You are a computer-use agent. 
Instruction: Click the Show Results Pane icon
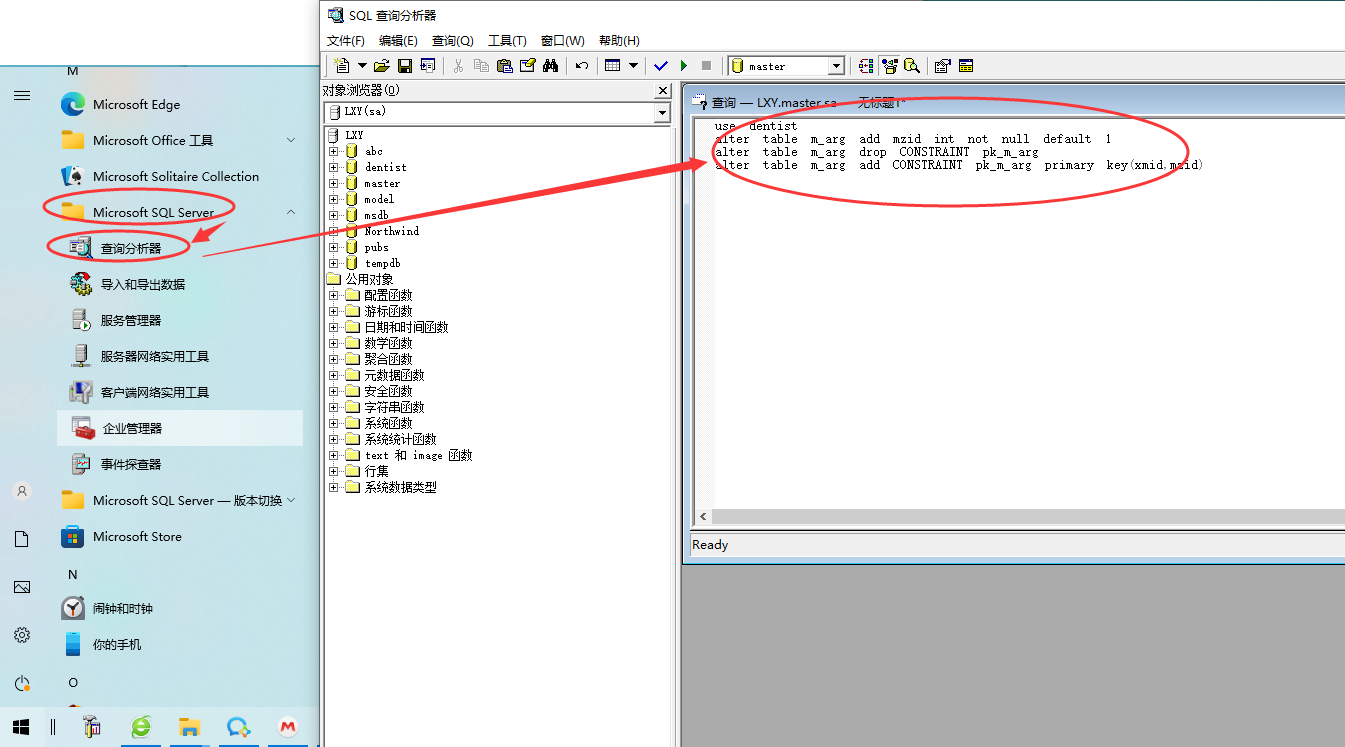(966, 66)
